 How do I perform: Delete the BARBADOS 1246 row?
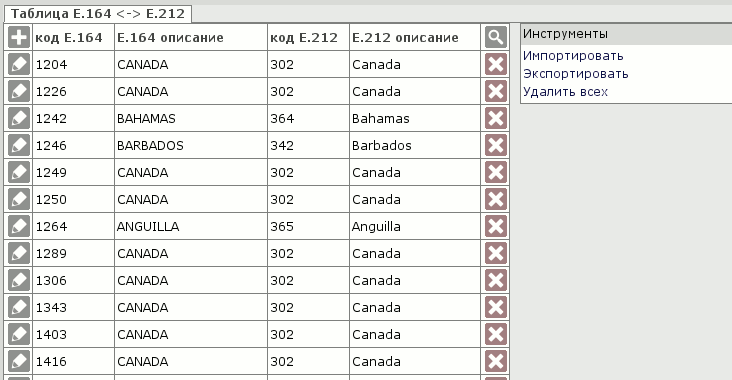(496, 145)
